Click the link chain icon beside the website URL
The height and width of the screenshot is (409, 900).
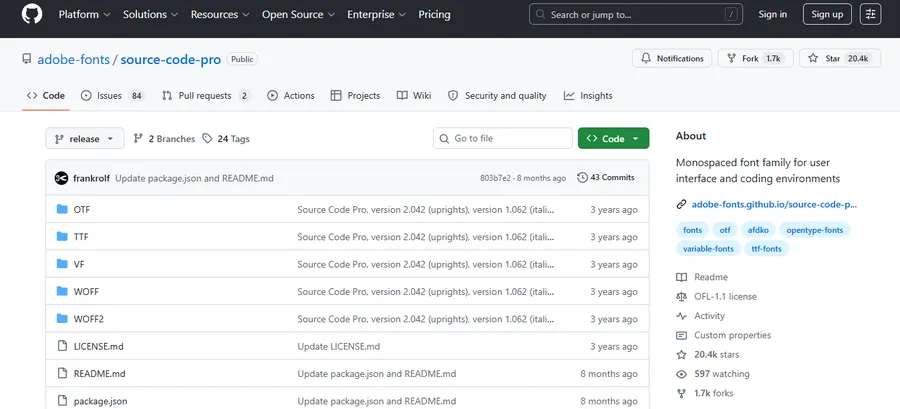pos(681,204)
